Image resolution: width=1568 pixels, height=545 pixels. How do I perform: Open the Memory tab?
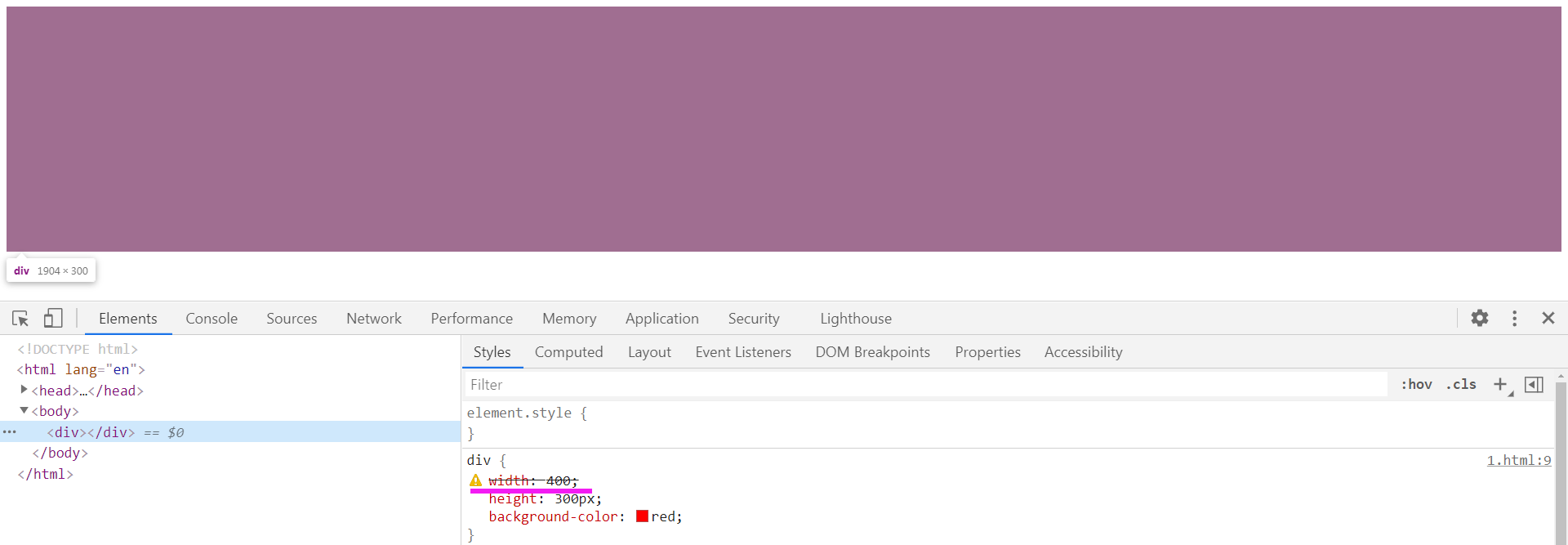tap(569, 319)
